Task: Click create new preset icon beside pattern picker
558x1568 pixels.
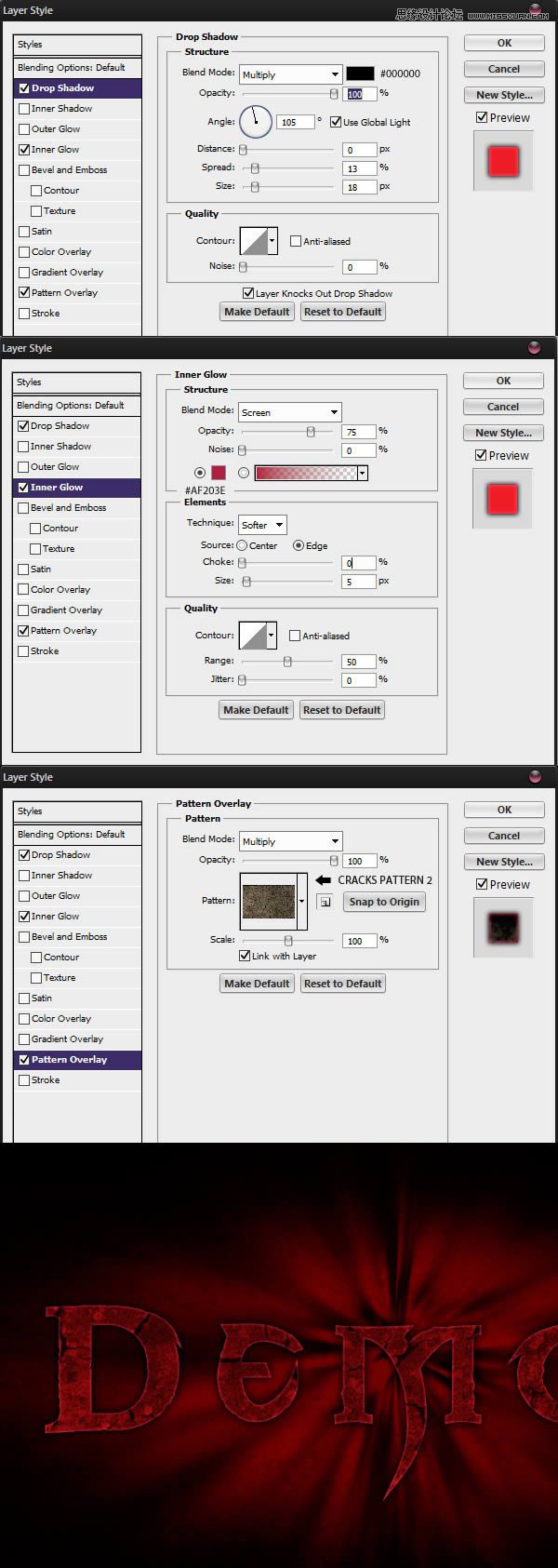Action: (x=325, y=902)
